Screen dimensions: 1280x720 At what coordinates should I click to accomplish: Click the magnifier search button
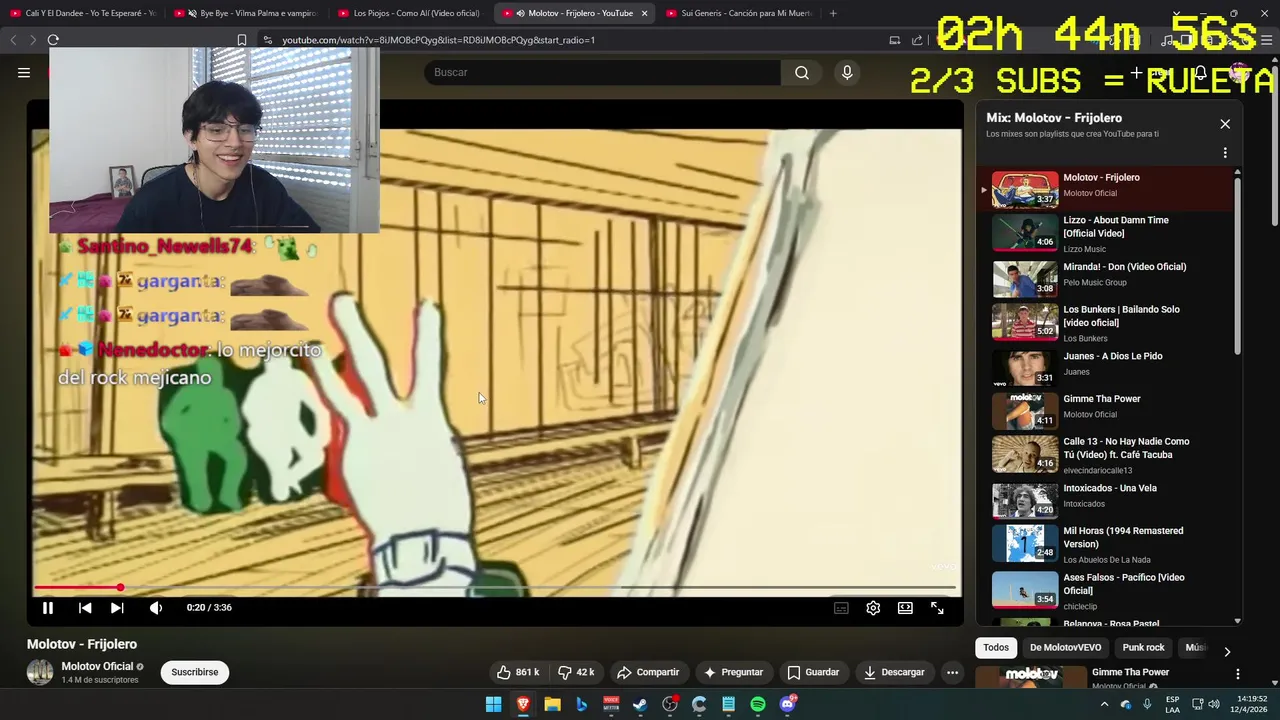(x=802, y=72)
